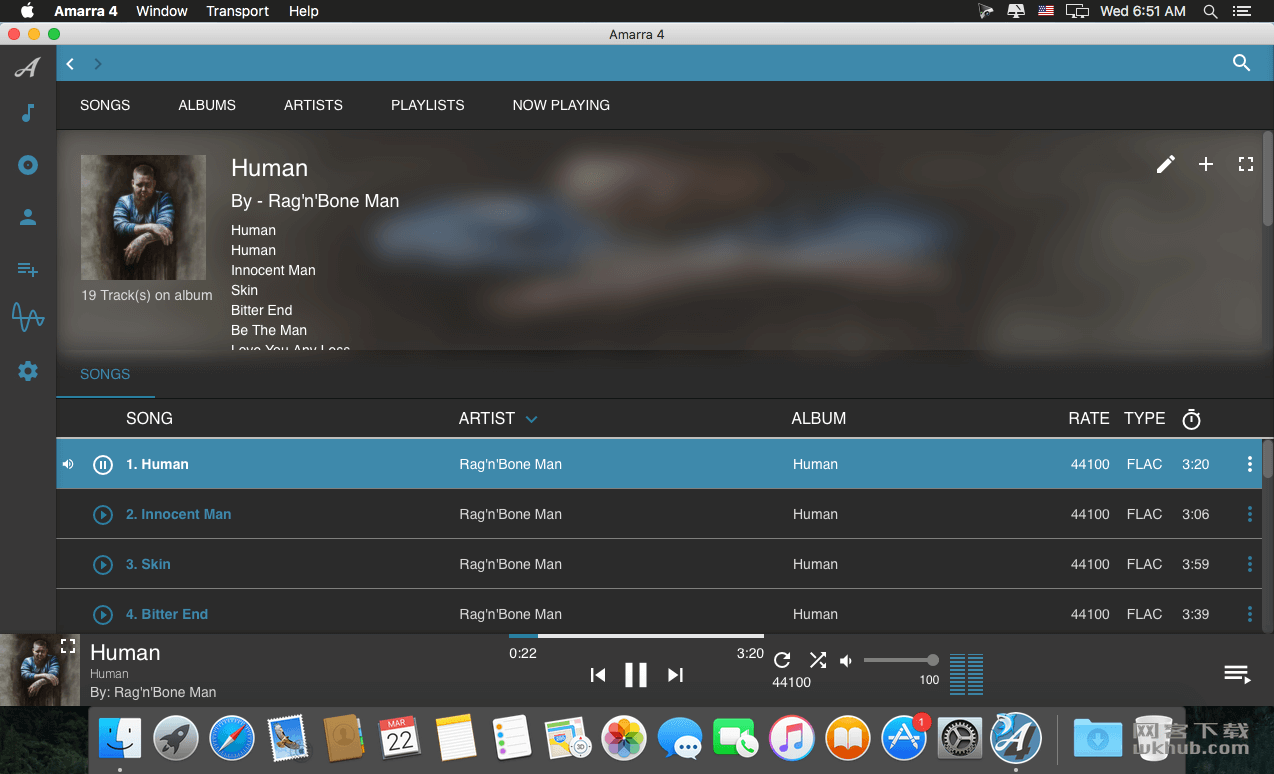Open more options for Human row
This screenshot has width=1274, height=774.
coord(1249,464)
